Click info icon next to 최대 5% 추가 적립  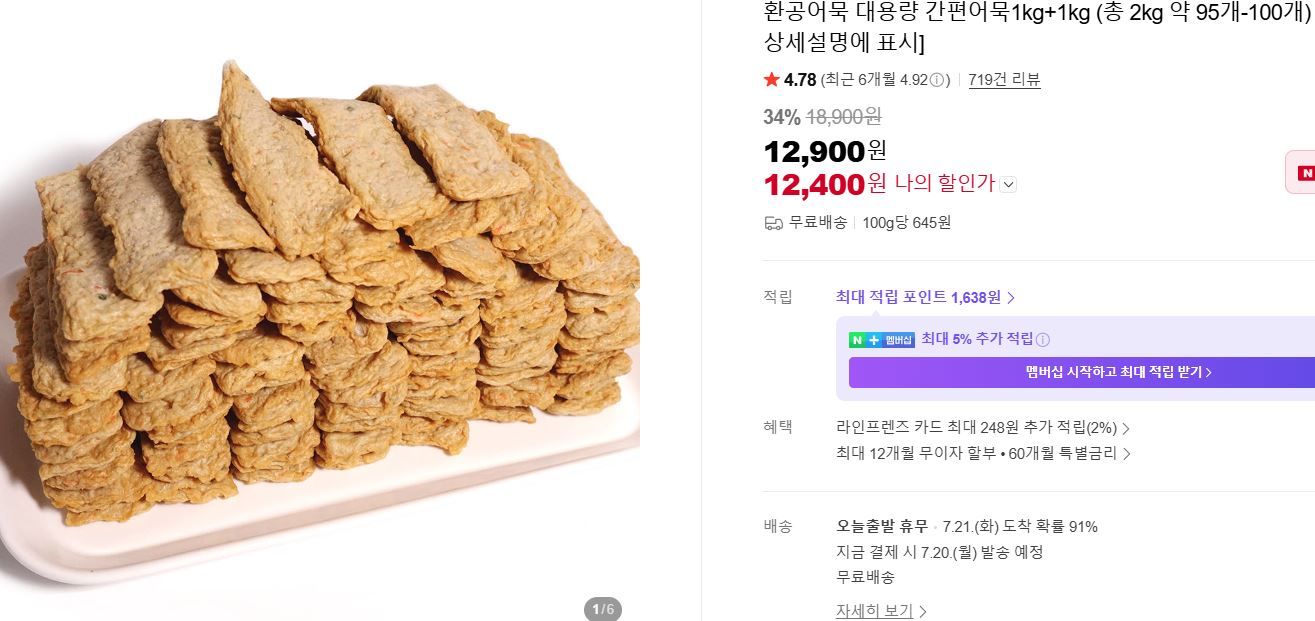[1043, 340]
